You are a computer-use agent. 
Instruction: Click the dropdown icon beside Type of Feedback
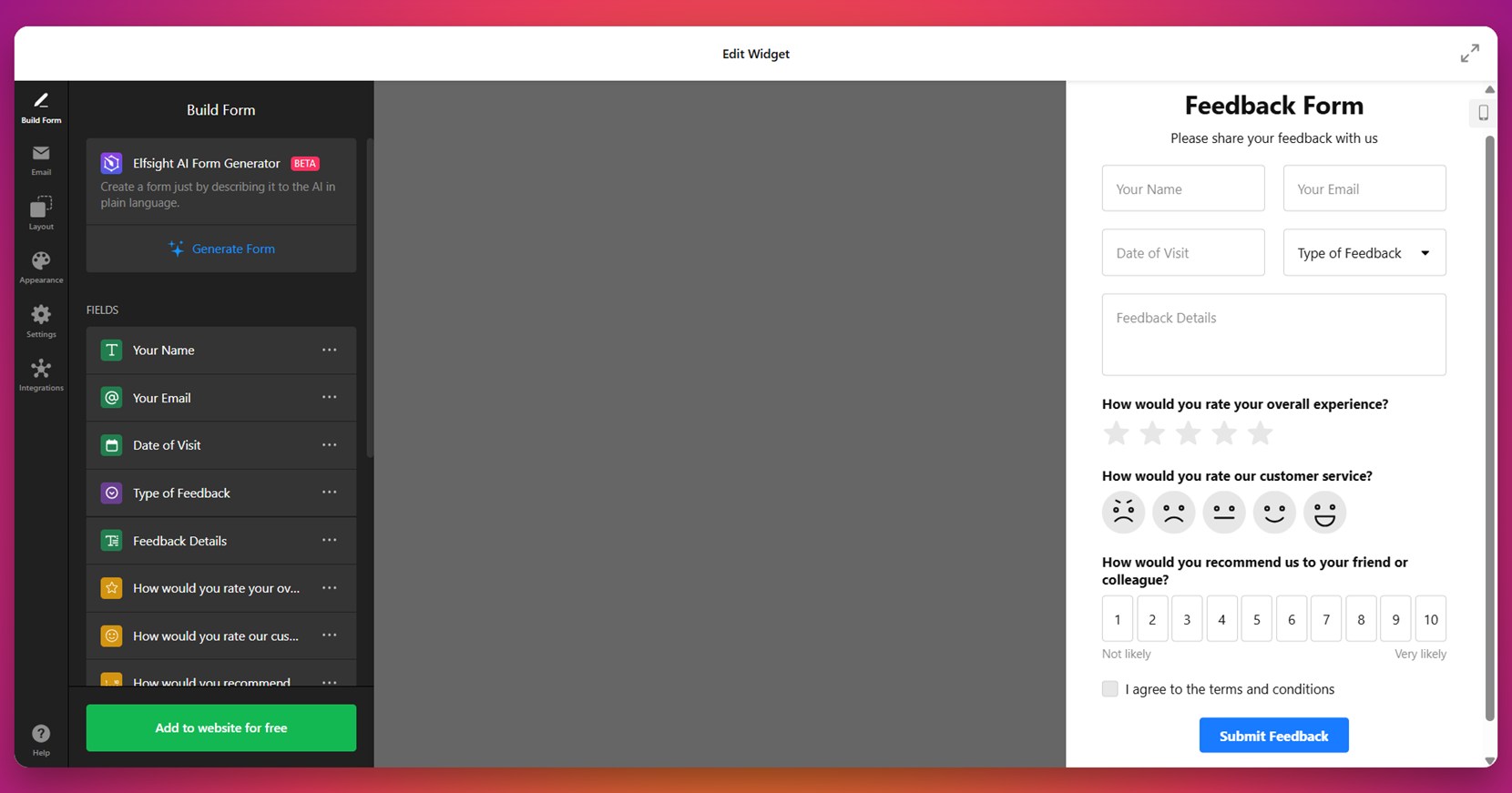111,493
